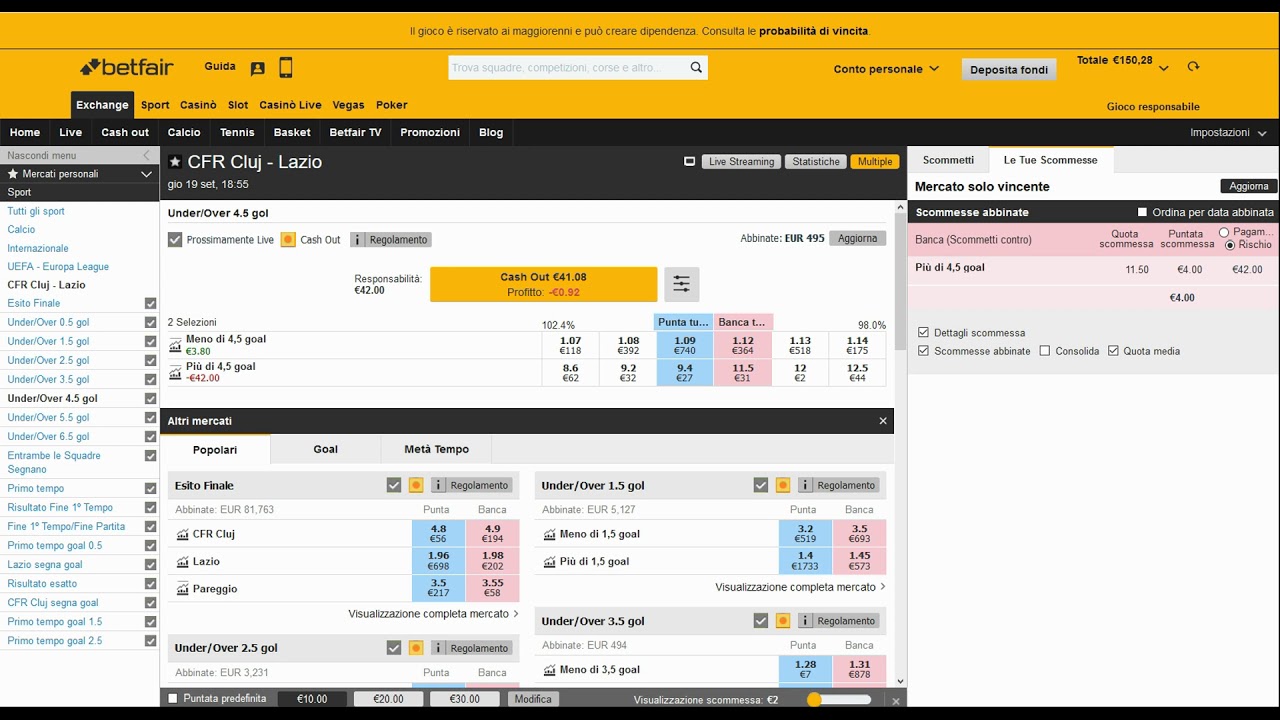Open full Esito Finale market view
This screenshot has width=1280, height=720.
click(x=433, y=614)
